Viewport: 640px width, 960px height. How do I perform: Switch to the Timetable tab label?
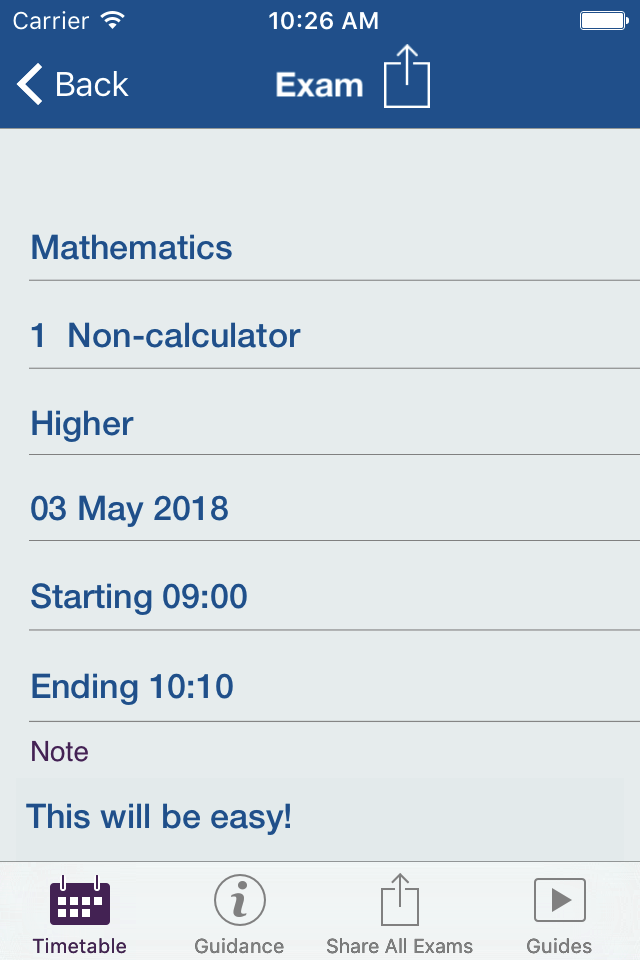(x=80, y=946)
